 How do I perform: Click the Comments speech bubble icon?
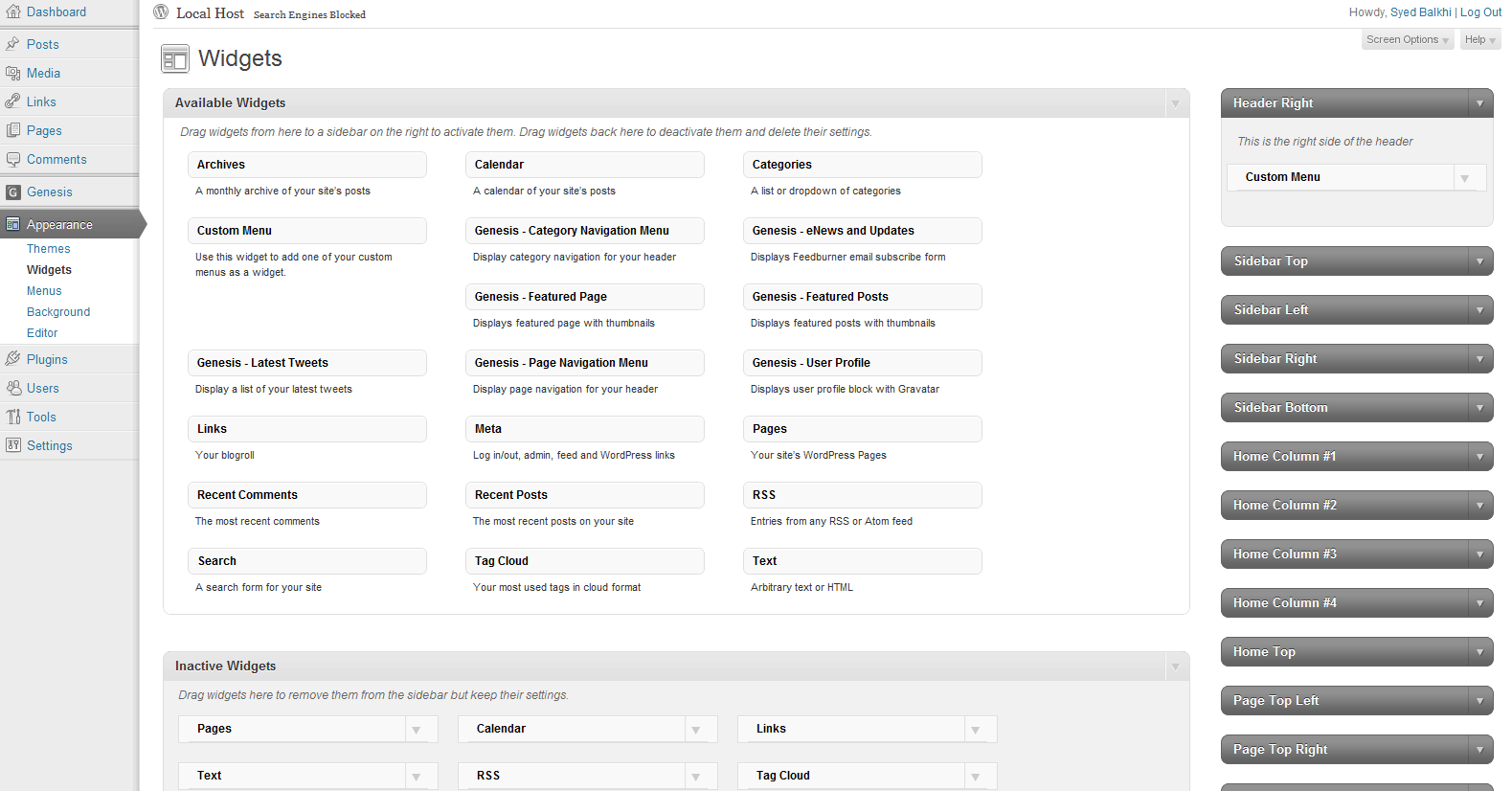click(x=12, y=159)
